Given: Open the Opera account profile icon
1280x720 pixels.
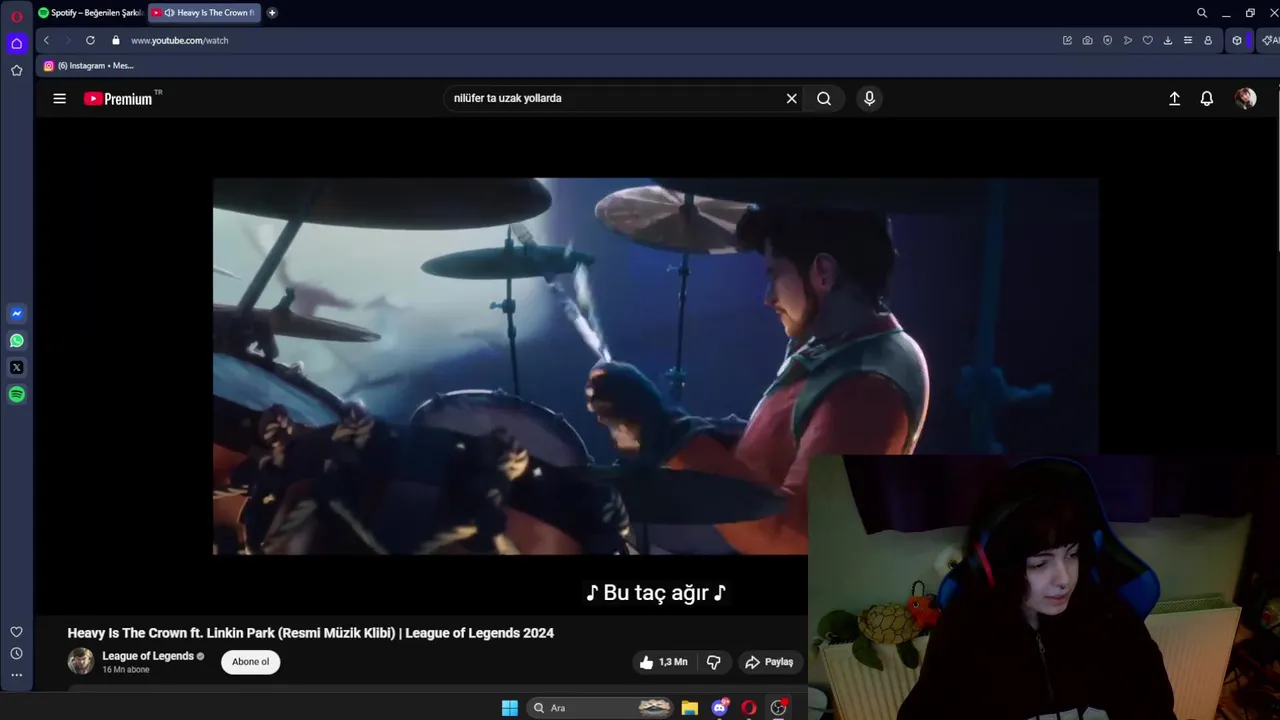Looking at the screenshot, I should click(x=1208, y=40).
